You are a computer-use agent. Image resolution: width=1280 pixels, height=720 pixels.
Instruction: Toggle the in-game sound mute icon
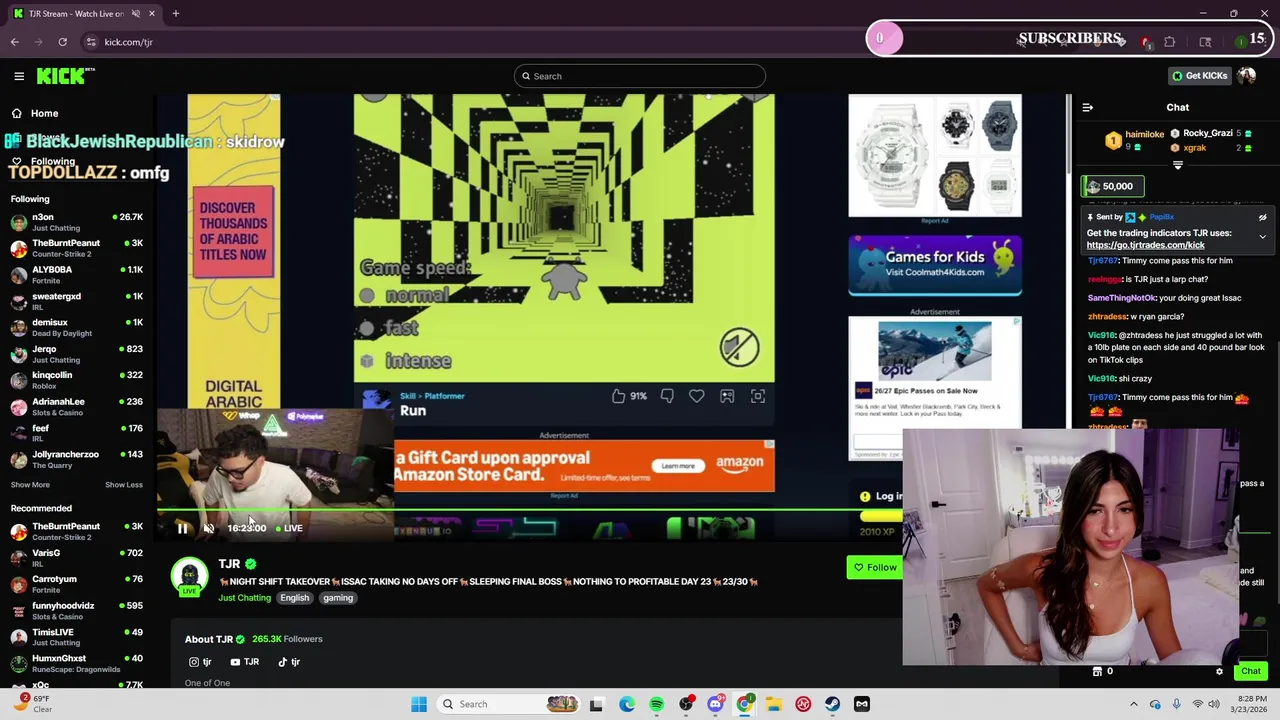(739, 347)
